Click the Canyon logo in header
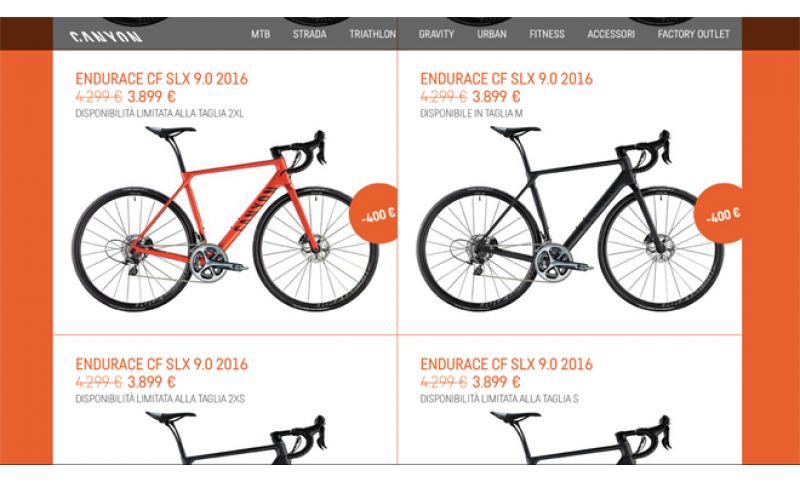The width and height of the screenshot is (800, 484). click(x=106, y=36)
